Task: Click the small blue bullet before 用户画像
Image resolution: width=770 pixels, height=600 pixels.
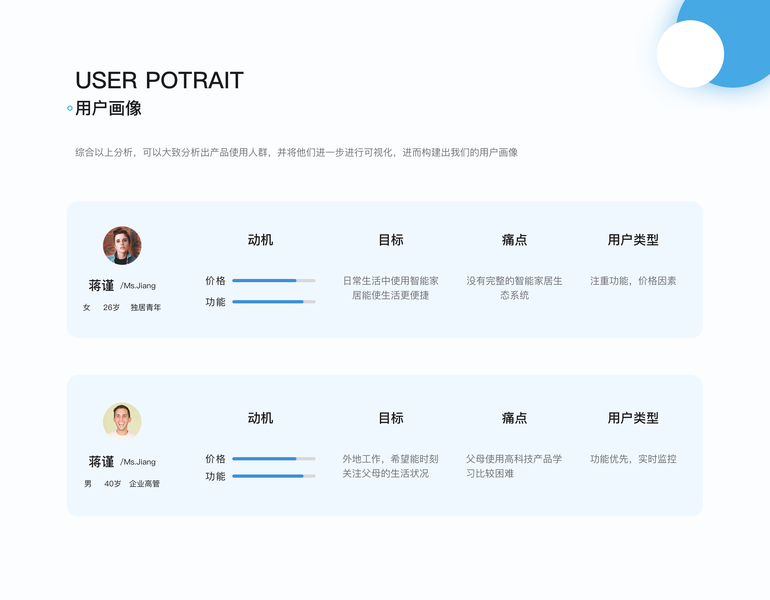Action: tap(70, 108)
